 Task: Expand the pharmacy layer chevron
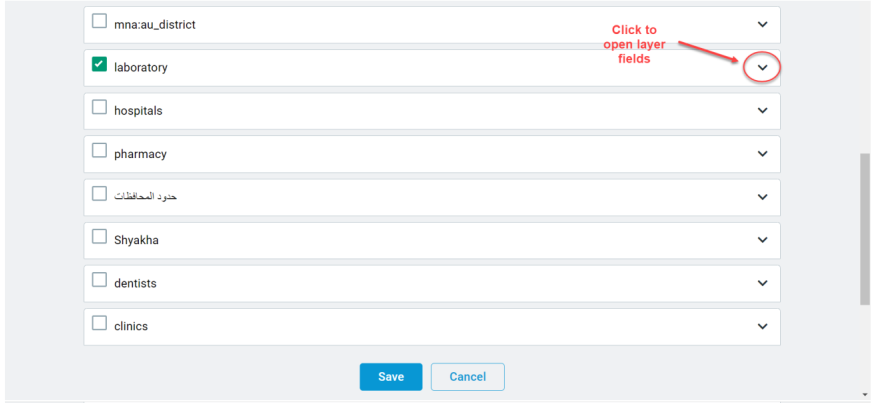(762, 154)
